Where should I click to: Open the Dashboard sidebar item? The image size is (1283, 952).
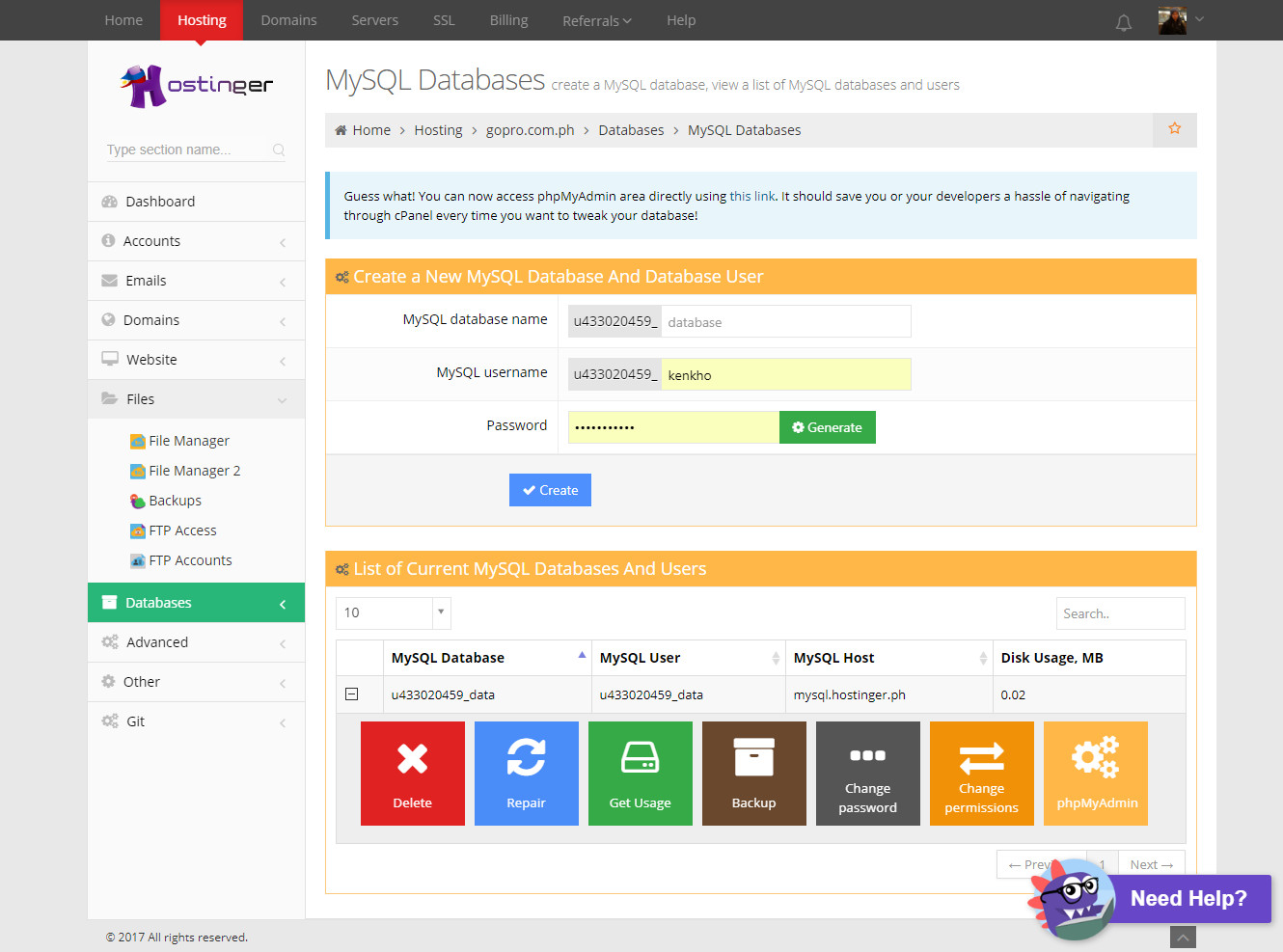pos(196,202)
